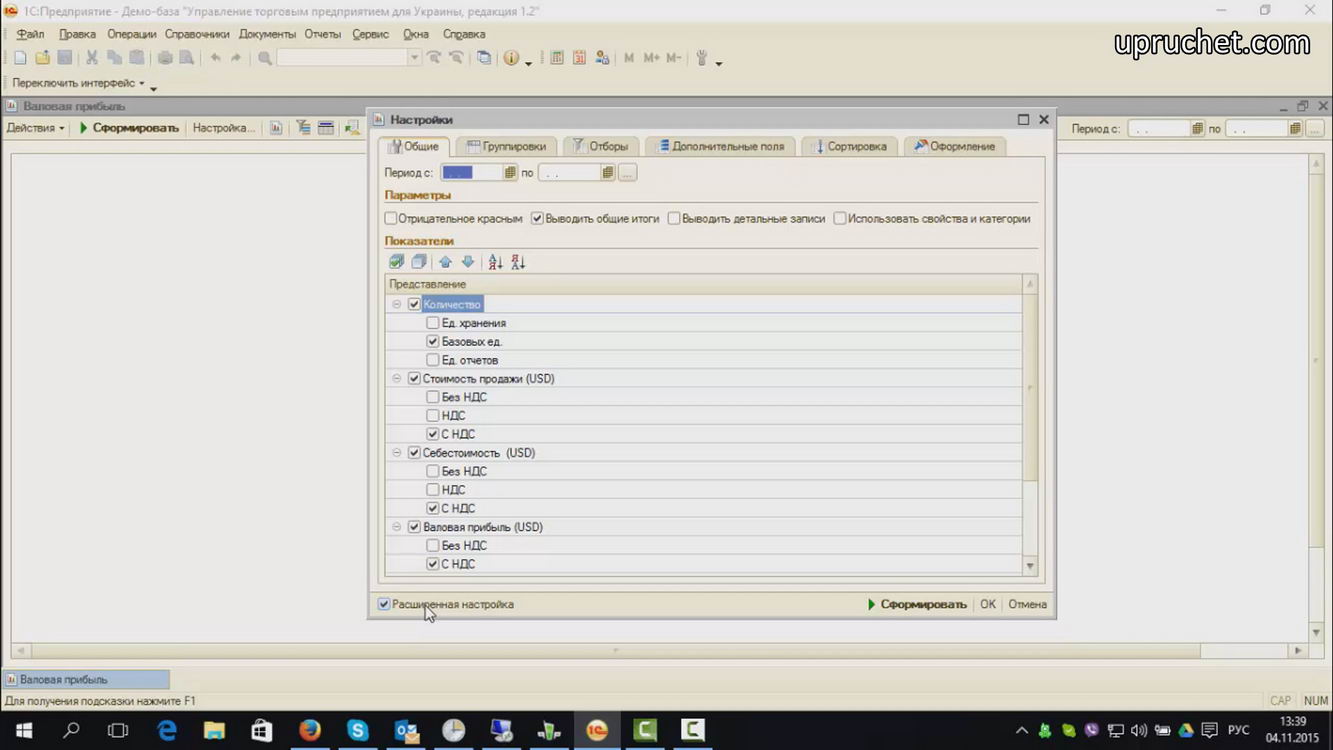Click Сформировать in report toolbar

(x=129, y=128)
